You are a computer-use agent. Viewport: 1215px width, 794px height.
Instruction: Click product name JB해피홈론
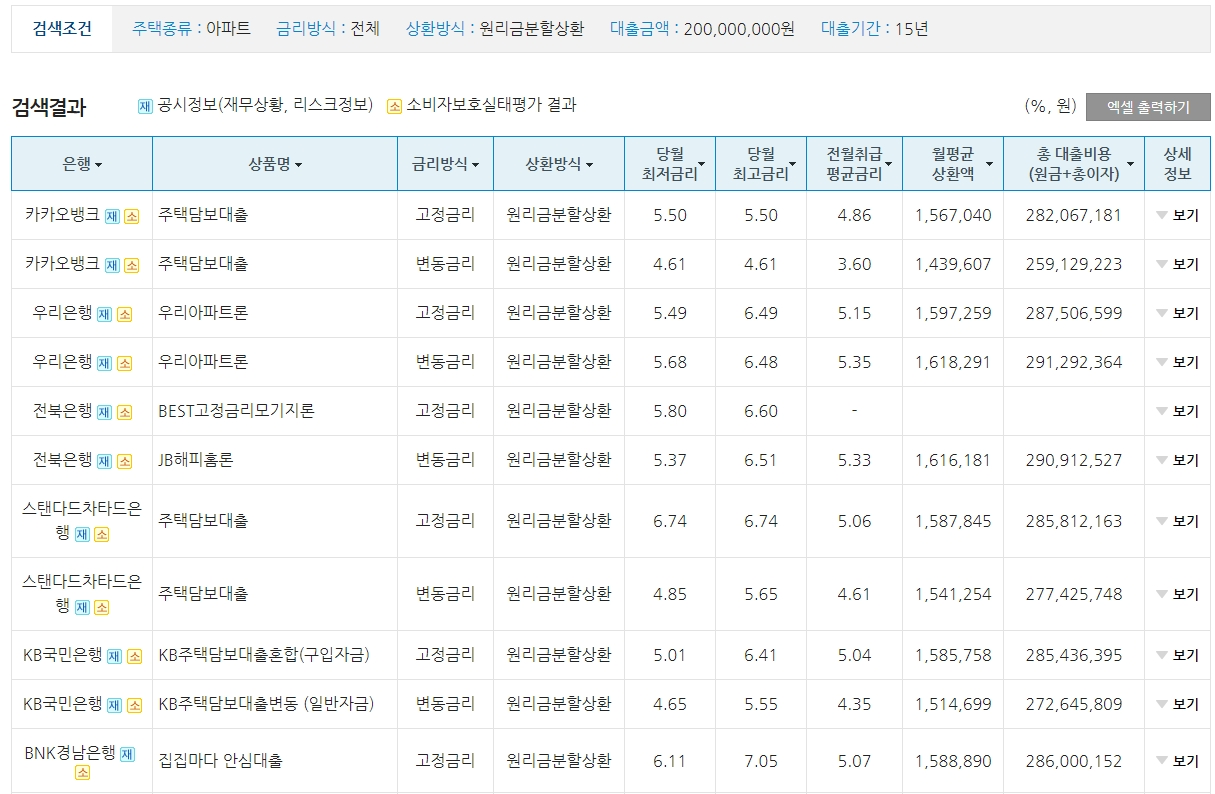[x=196, y=460]
